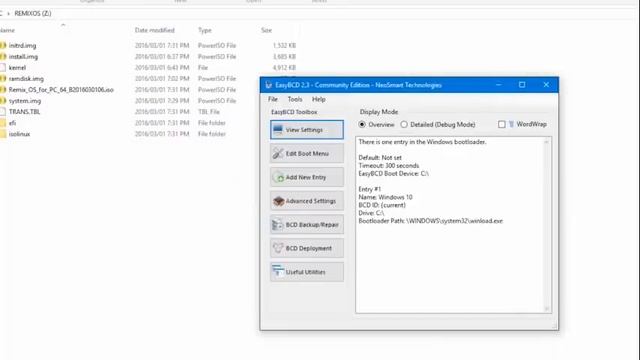Click the system.img file icon
This screenshot has height=360, width=640.
pos(3,100)
